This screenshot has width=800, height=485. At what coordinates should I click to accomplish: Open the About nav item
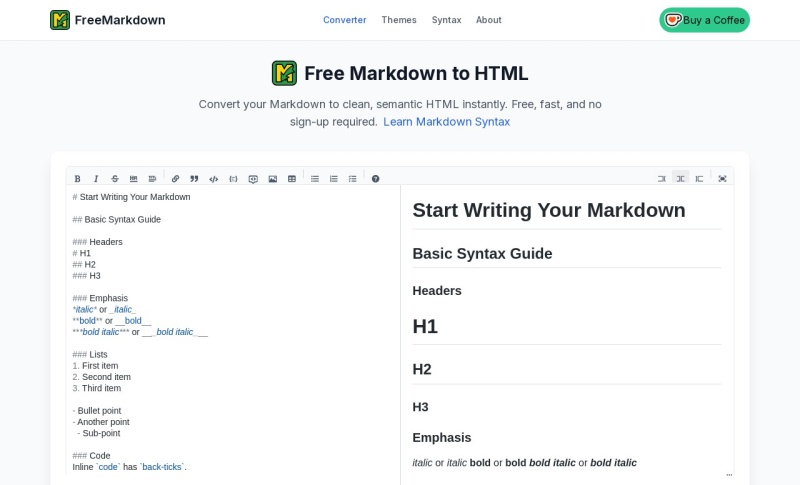point(489,20)
